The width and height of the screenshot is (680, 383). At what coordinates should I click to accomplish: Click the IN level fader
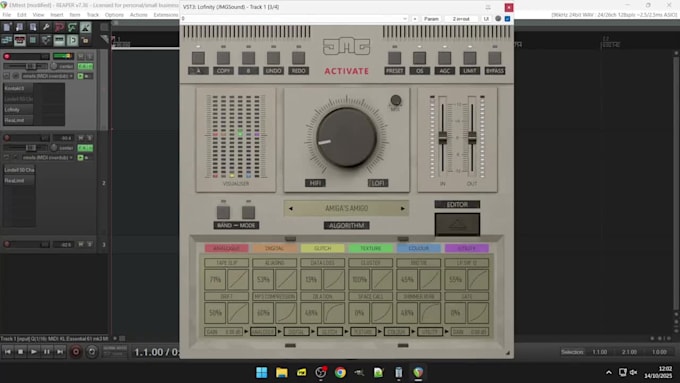[x=442, y=137]
